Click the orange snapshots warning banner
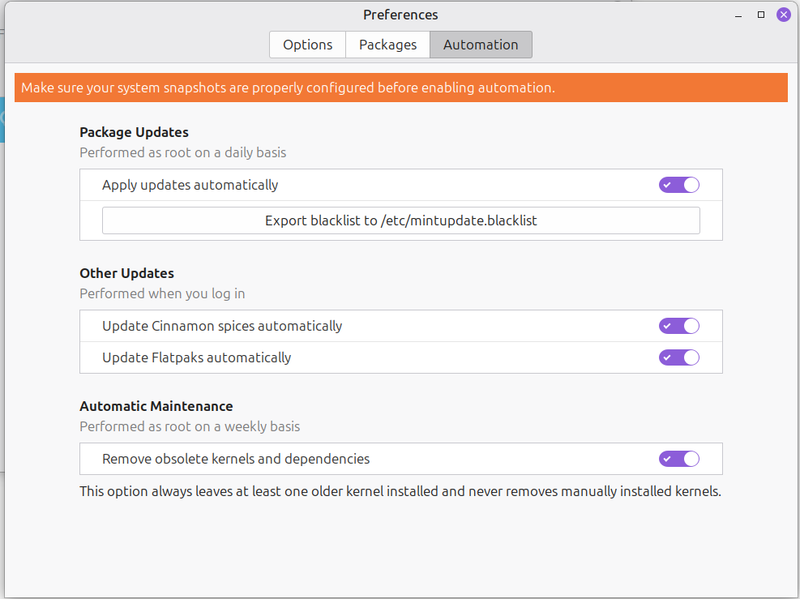 [x=401, y=88]
